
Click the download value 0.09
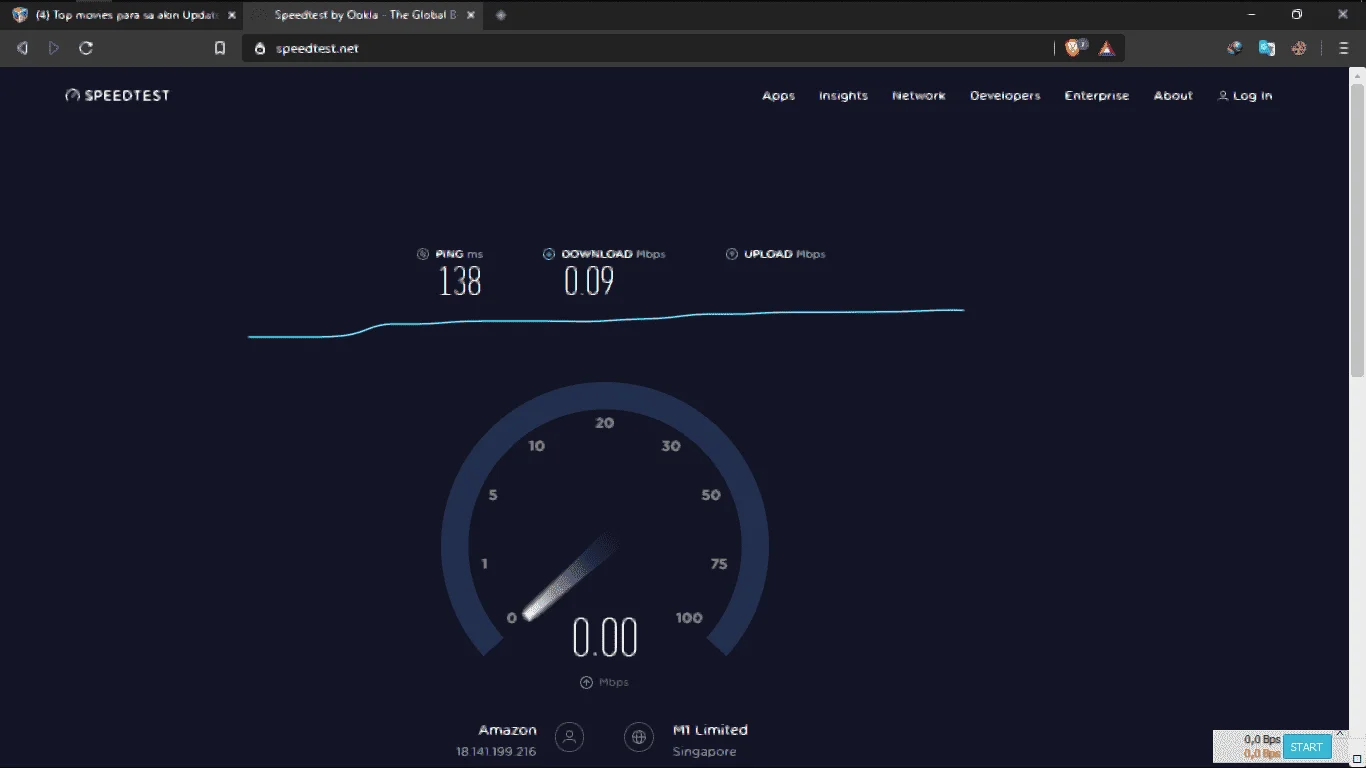point(589,282)
